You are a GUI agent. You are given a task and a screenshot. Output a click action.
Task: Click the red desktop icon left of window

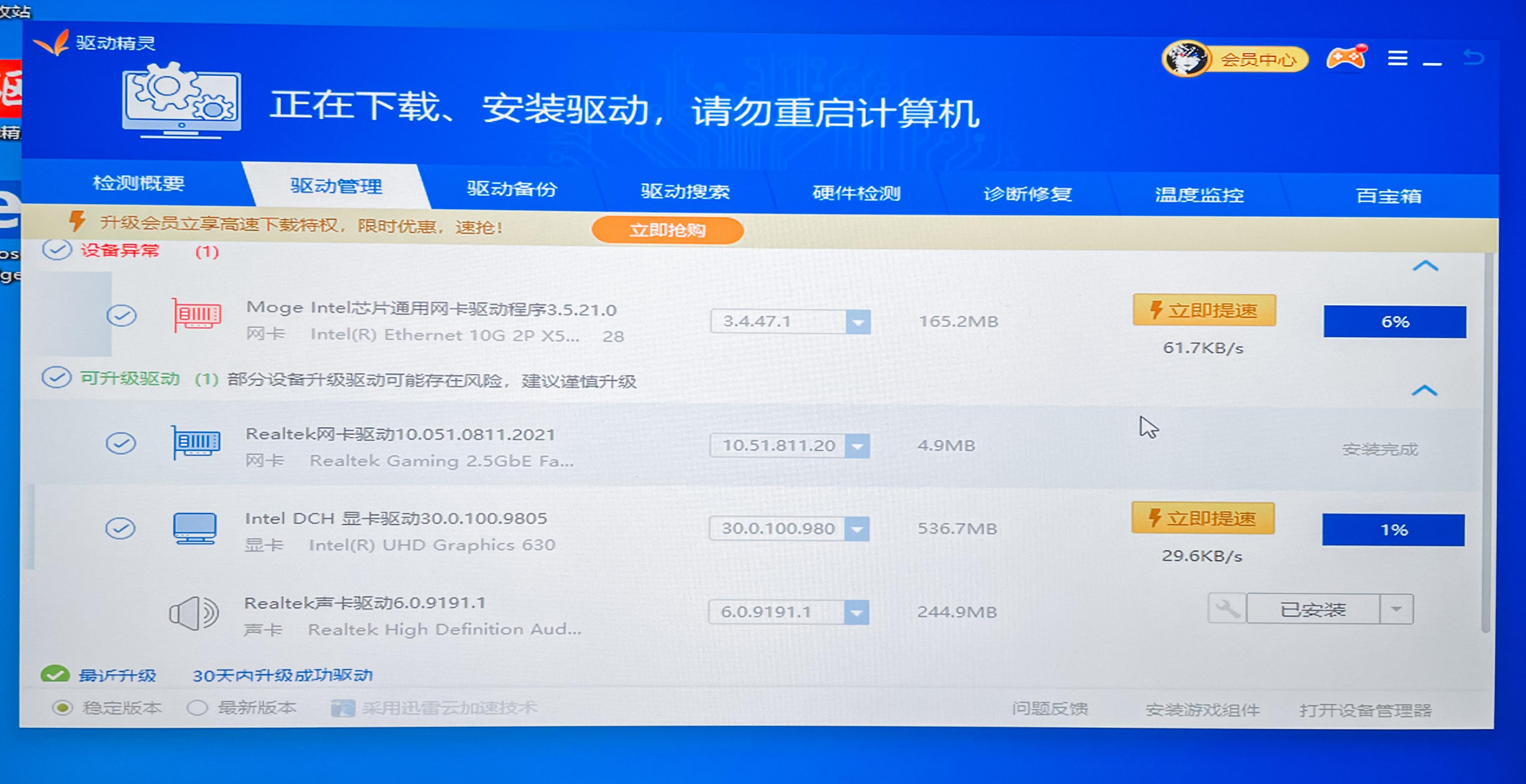(x=10, y=89)
